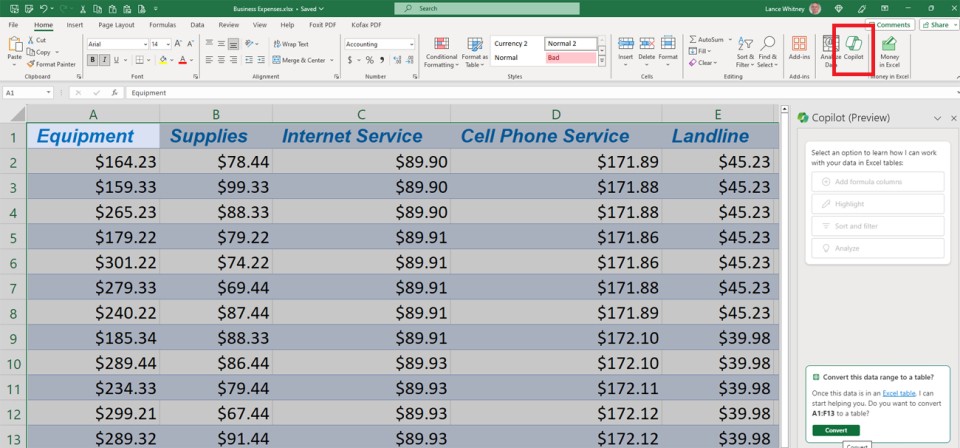Toggle Bold formatting
The width and height of the screenshot is (960, 448).
(92, 60)
